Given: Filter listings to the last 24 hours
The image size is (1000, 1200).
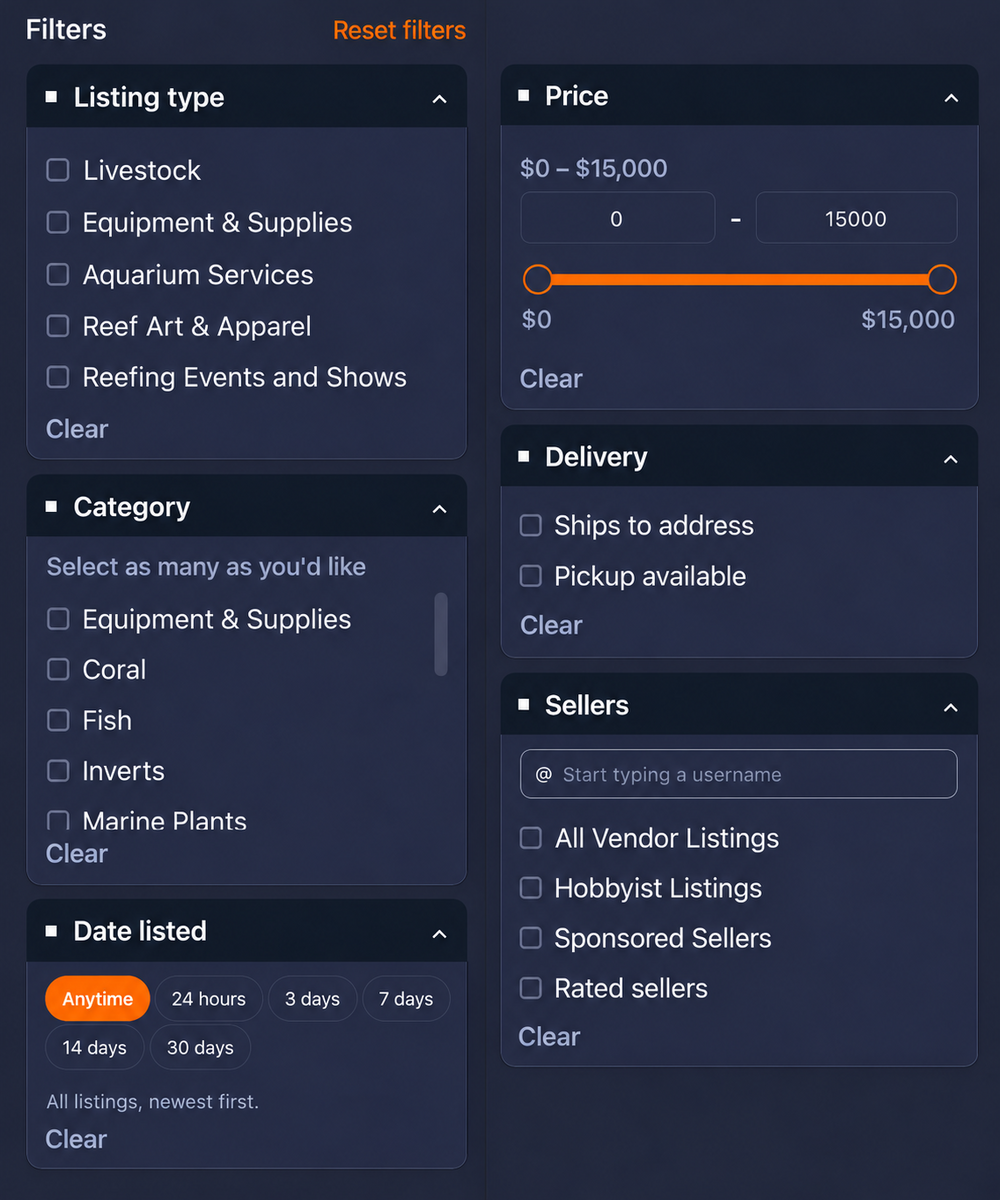Looking at the screenshot, I should (x=208, y=999).
